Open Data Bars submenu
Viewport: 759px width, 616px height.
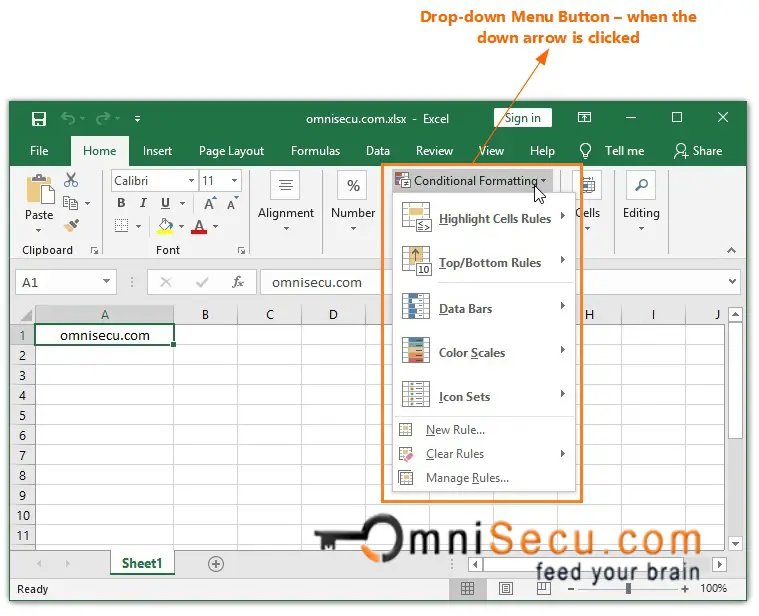[483, 308]
